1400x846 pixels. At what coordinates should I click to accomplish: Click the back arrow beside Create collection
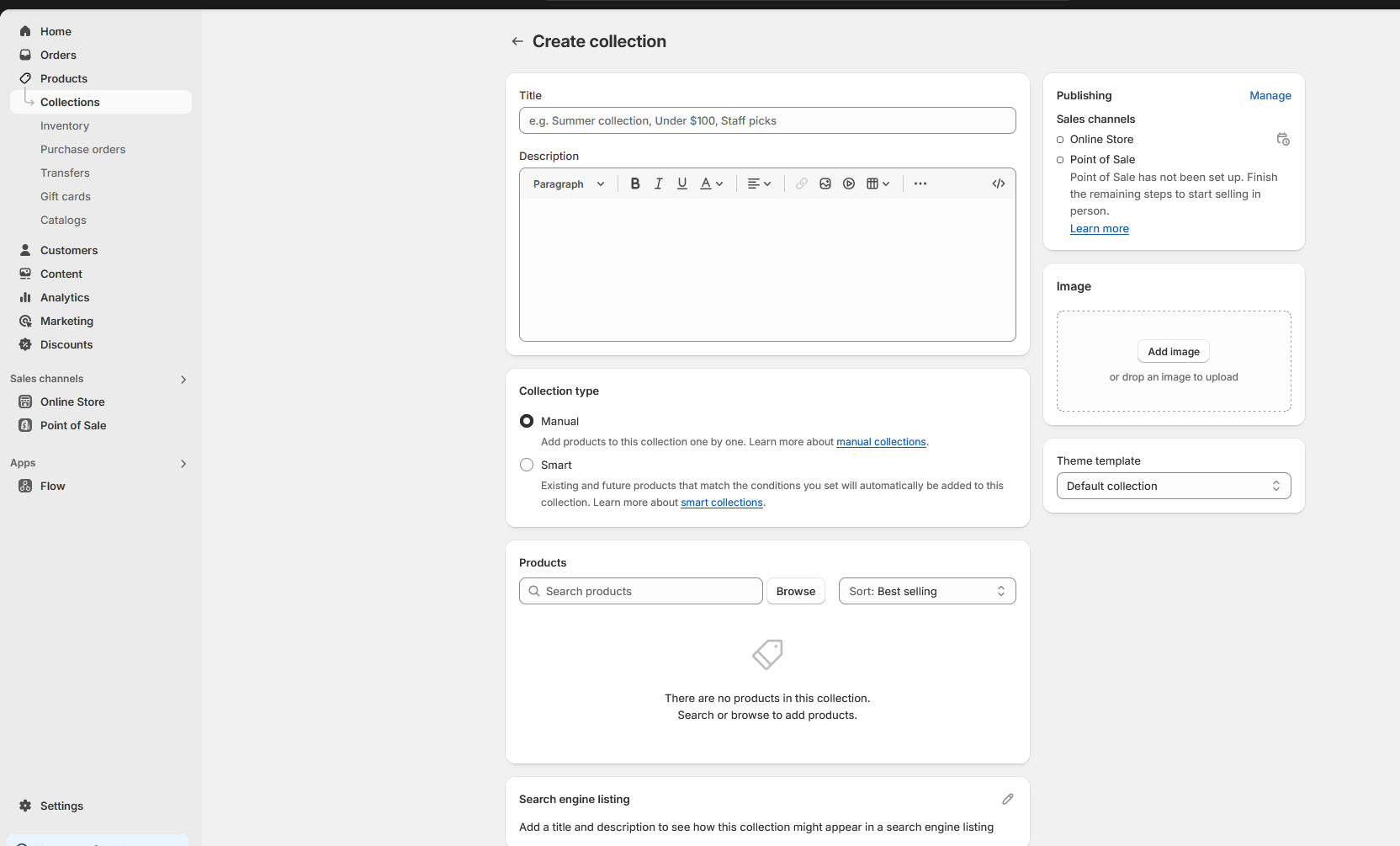coord(517,41)
